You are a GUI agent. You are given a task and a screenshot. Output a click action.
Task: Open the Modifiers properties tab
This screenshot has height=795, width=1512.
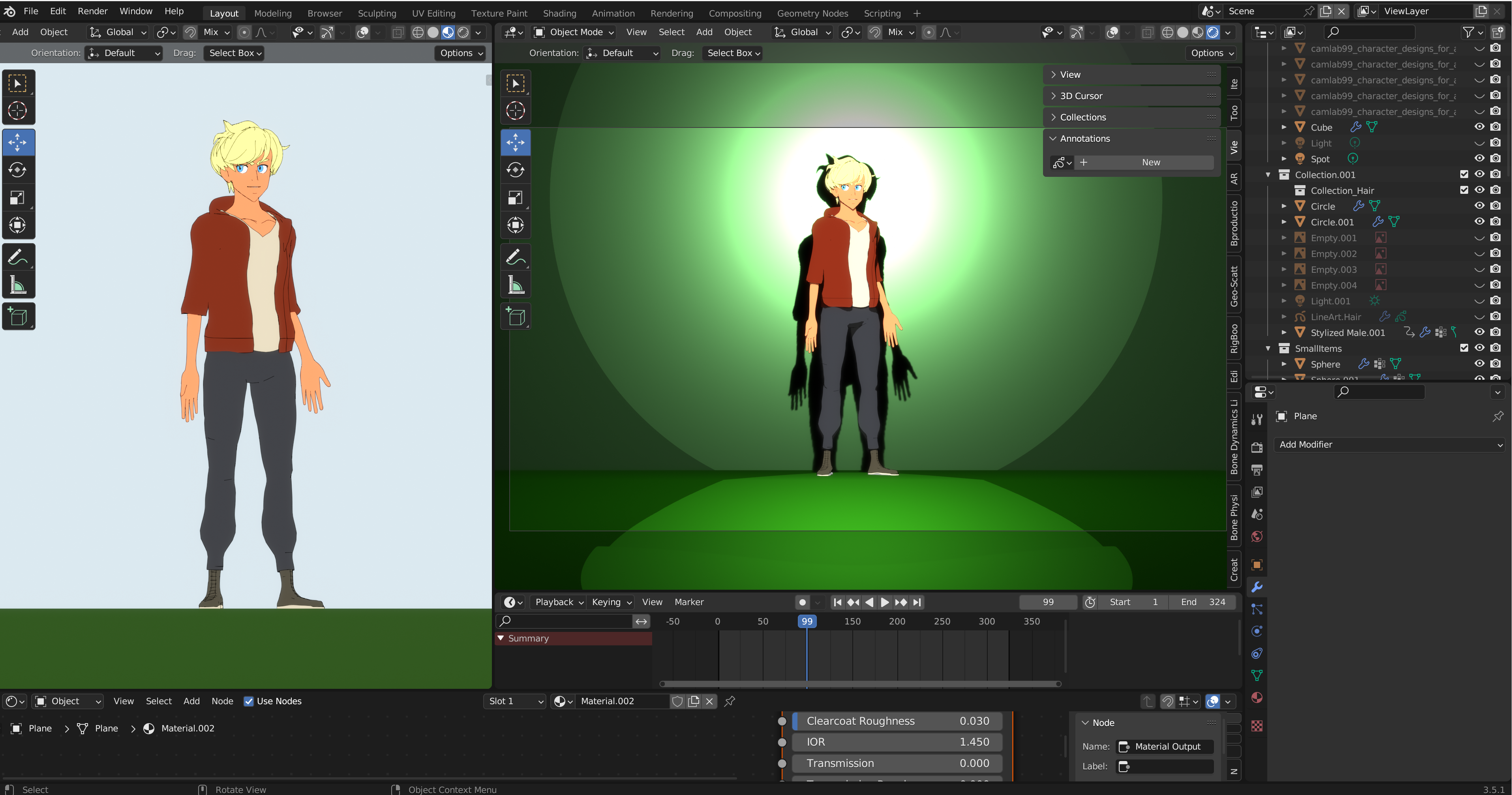pos(1257,587)
